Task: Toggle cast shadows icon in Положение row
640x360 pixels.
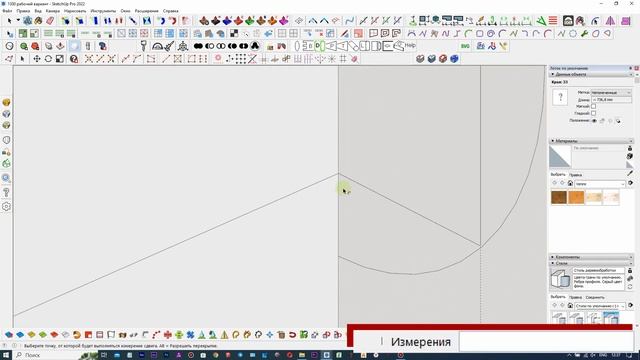Action: [618, 121]
